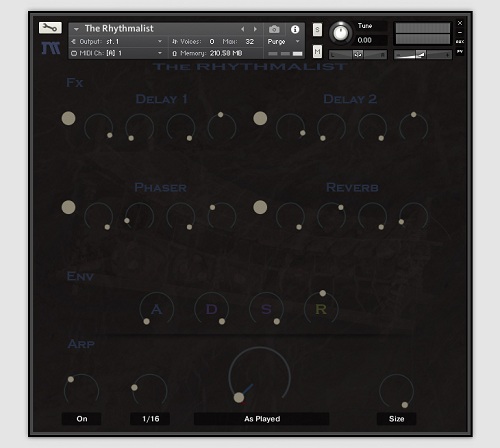This screenshot has width=500, height=448.
Task: Click the 1/16 rate label
Action: coord(150,419)
